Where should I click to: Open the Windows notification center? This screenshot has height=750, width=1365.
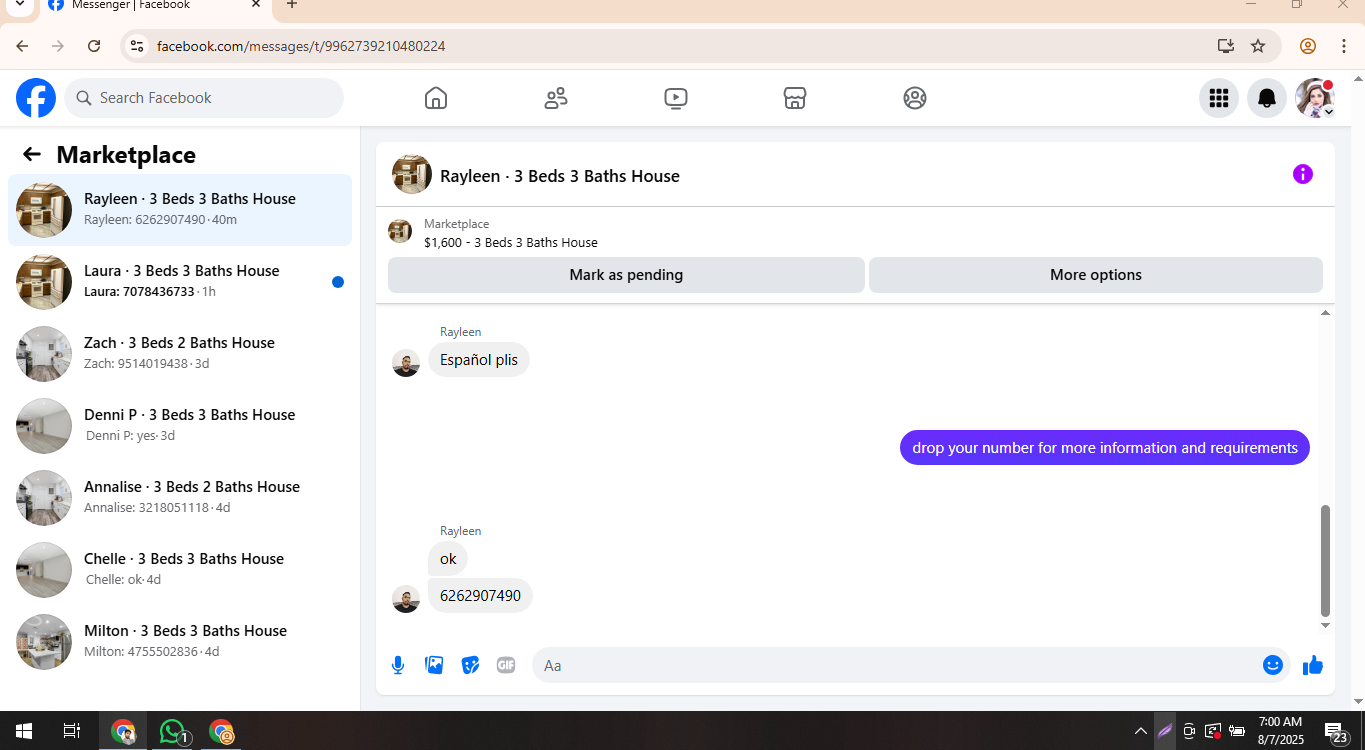click(x=1337, y=732)
